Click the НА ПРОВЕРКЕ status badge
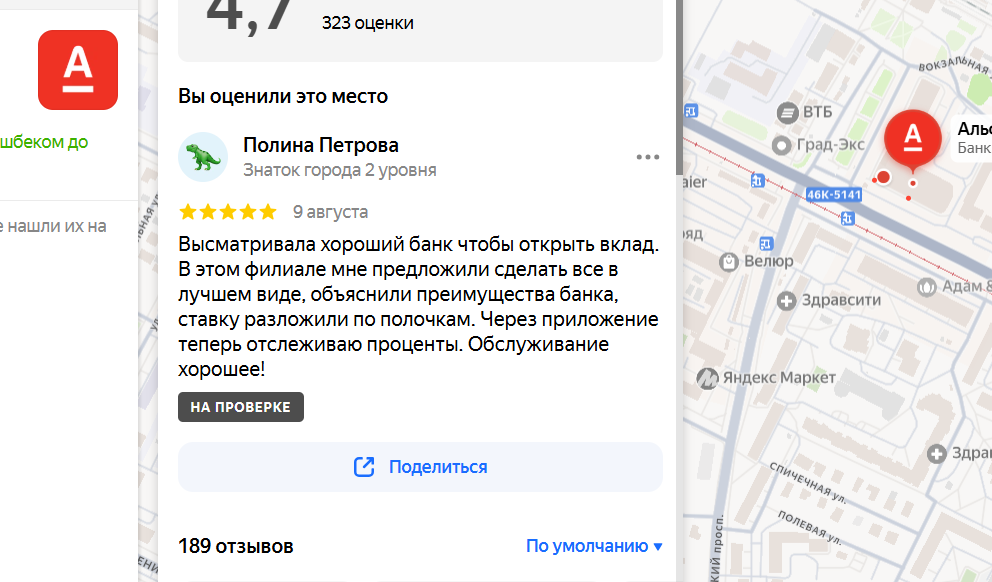Screen dimensions: 992x582 [240, 407]
